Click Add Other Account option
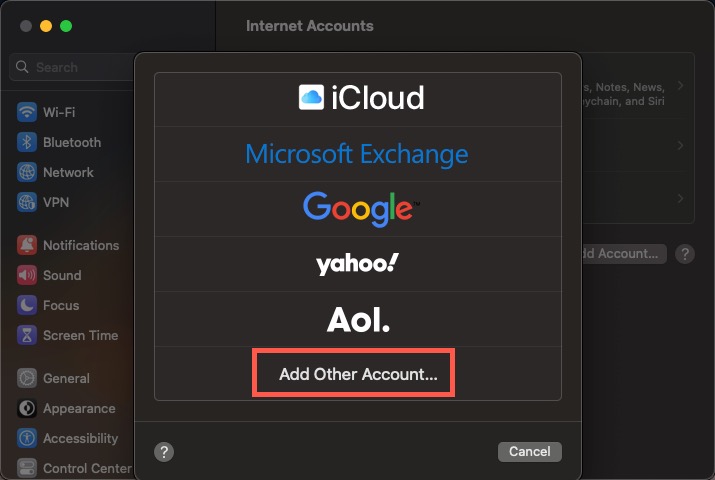This screenshot has height=480, width=715. (x=358, y=375)
